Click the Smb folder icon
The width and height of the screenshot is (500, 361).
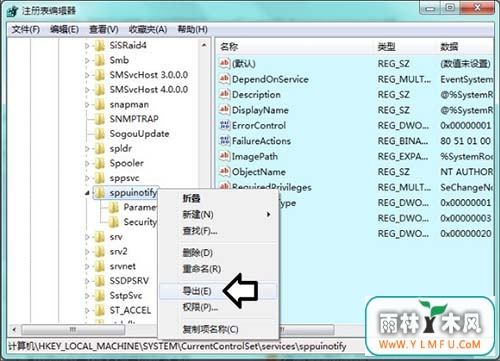[x=99, y=60]
